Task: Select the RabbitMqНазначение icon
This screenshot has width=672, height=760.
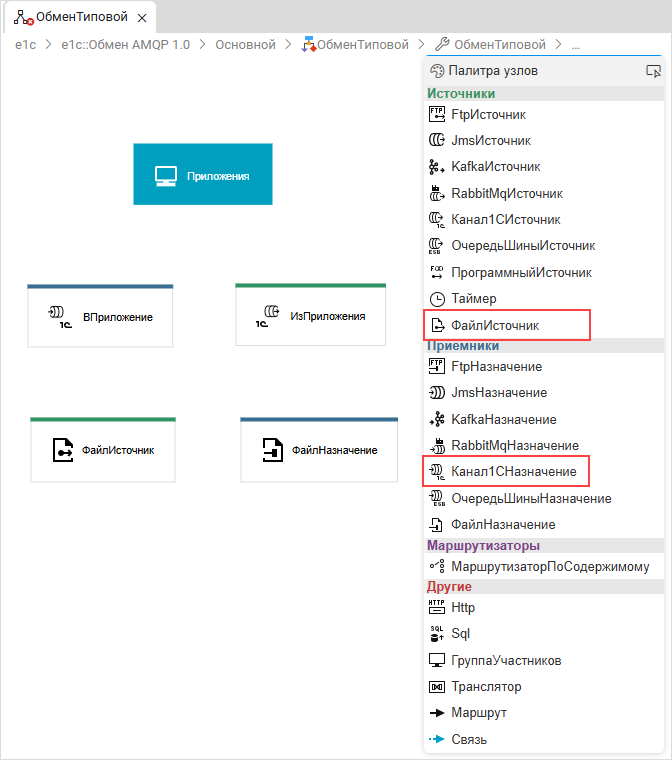Action: (x=436, y=445)
